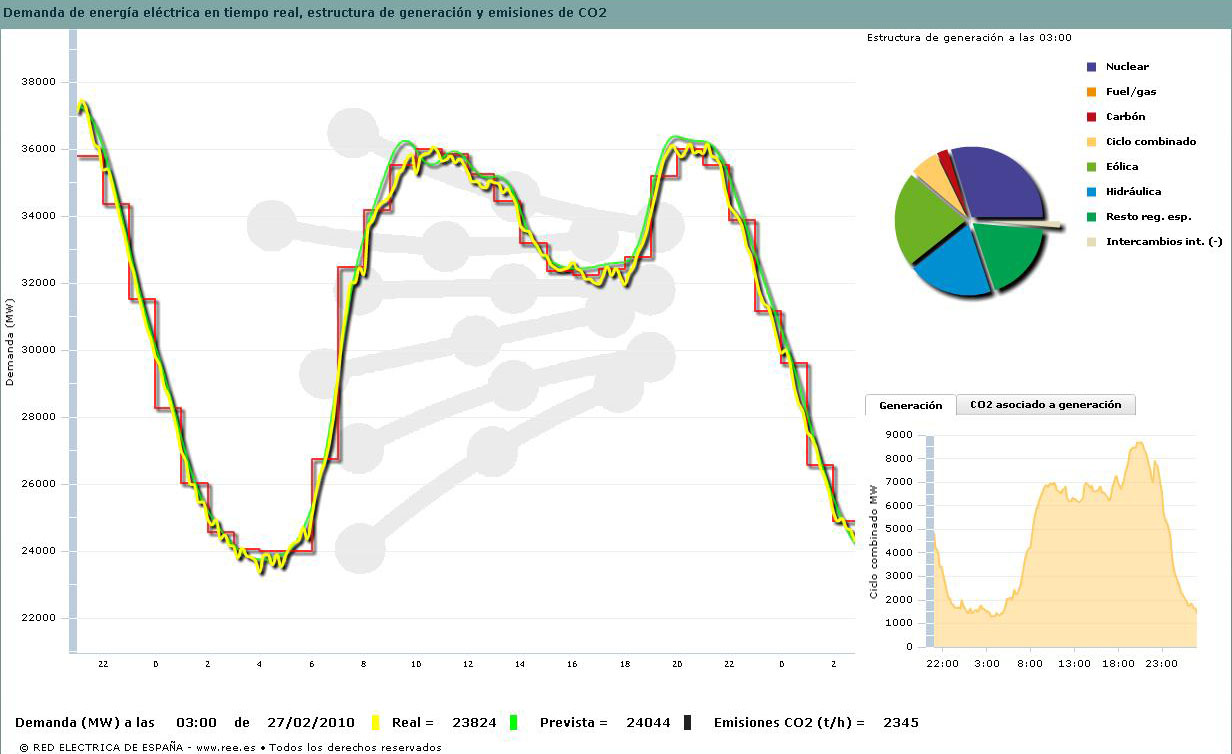Click the time marker bar on generation chart
This screenshot has width=1232, height=754.
929,541
